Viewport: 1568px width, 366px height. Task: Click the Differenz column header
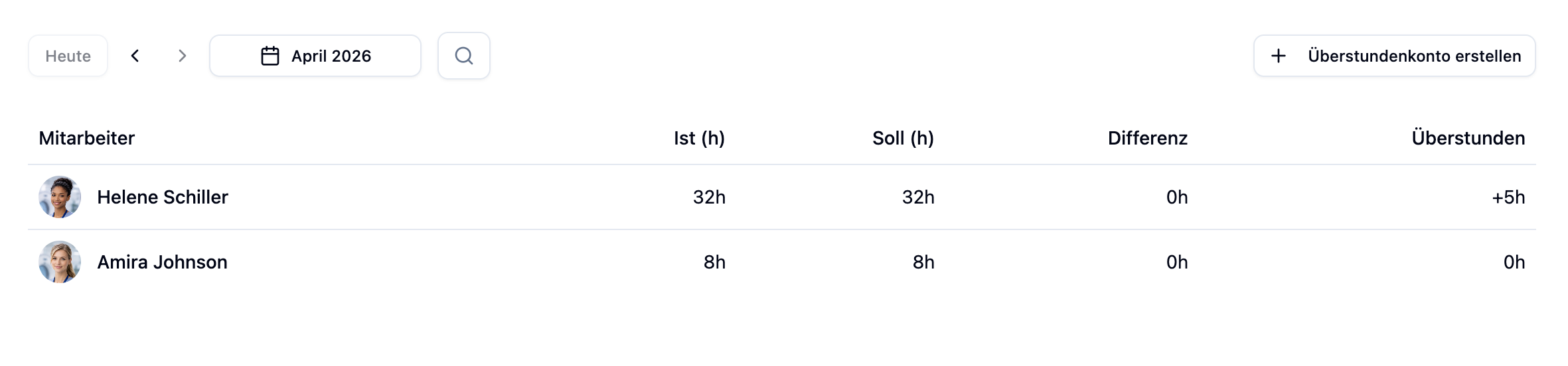[x=1147, y=138]
